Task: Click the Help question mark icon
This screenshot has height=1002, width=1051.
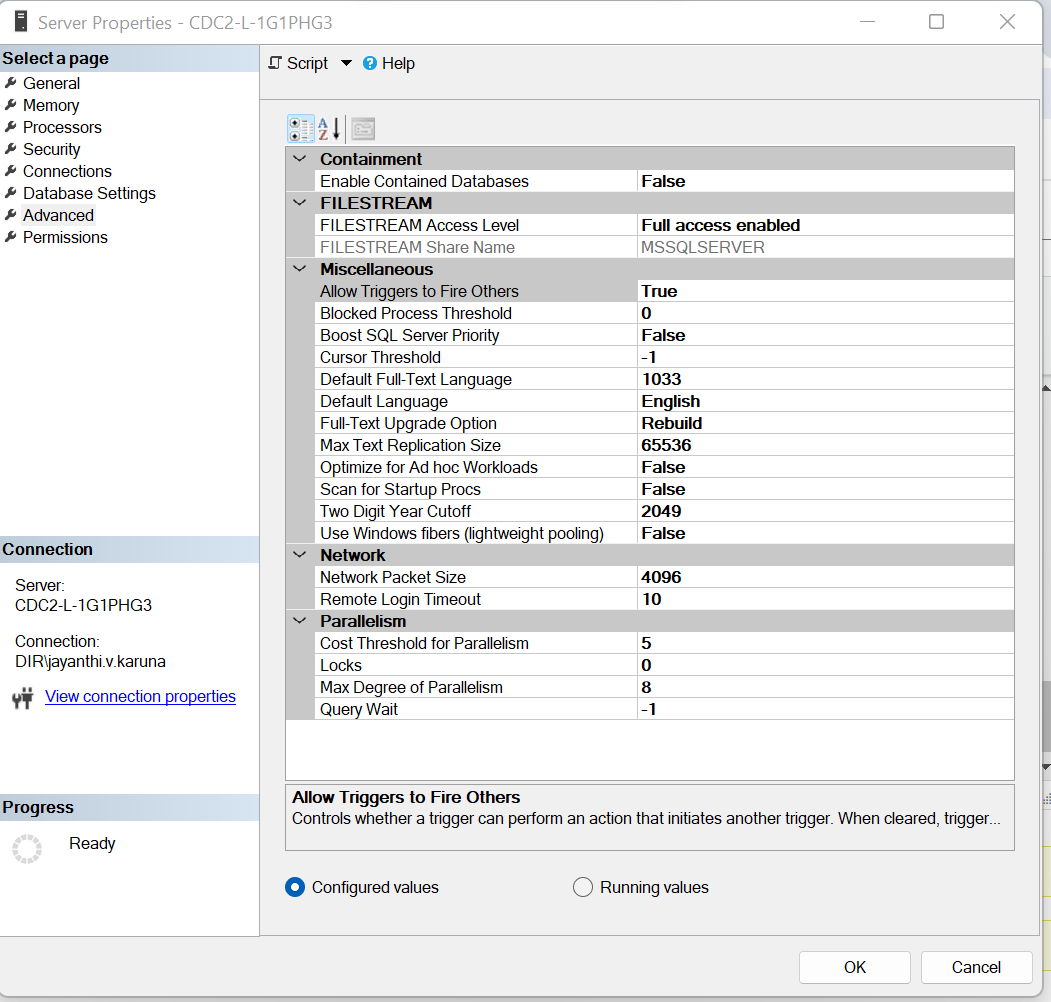Action: (369, 63)
